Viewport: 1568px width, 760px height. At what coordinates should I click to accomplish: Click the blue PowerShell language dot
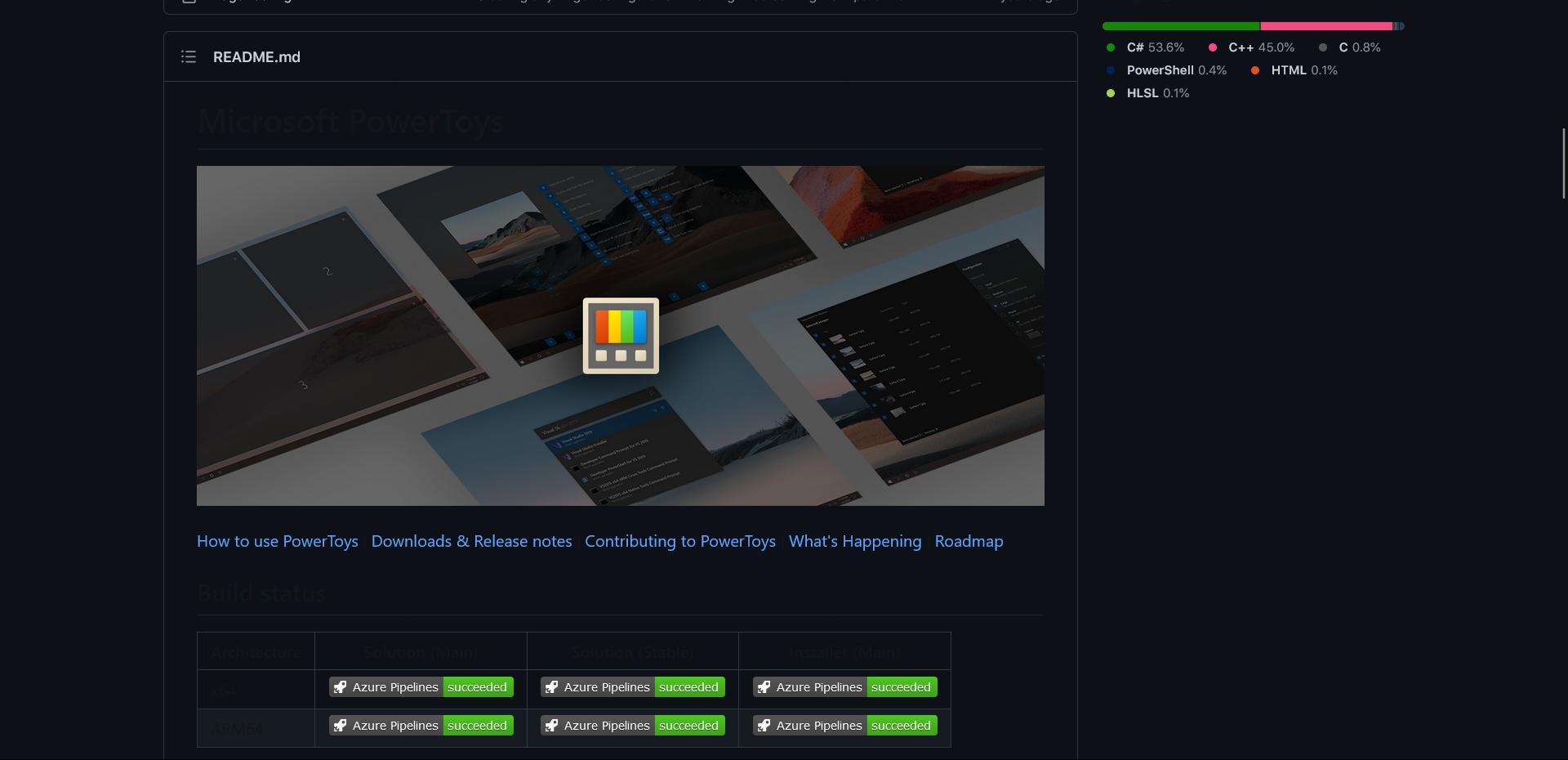pos(1111,70)
